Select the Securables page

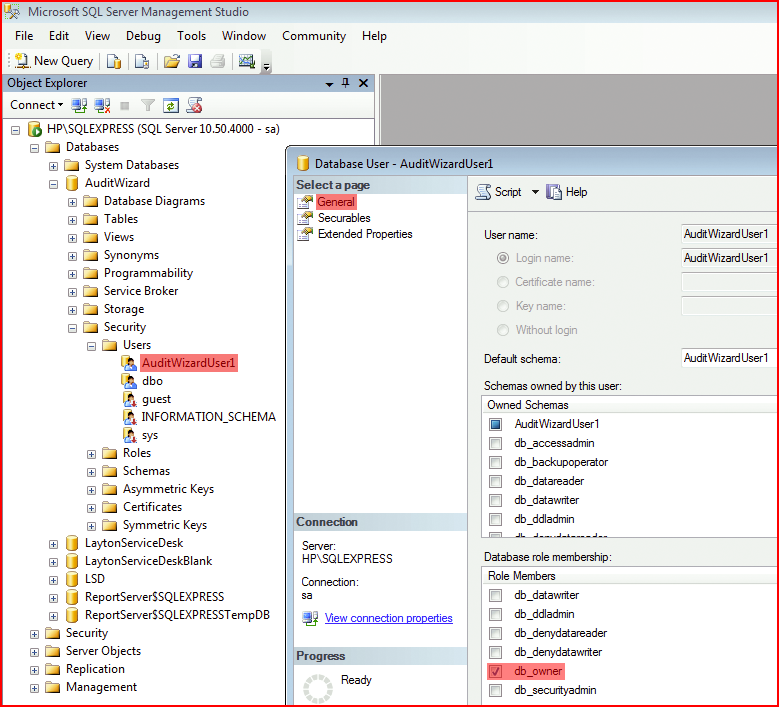click(344, 218)
